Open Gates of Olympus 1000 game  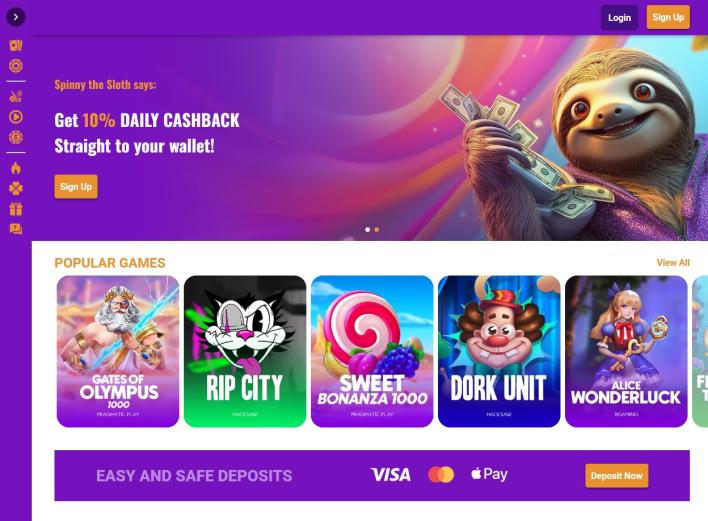coord(118,351)
